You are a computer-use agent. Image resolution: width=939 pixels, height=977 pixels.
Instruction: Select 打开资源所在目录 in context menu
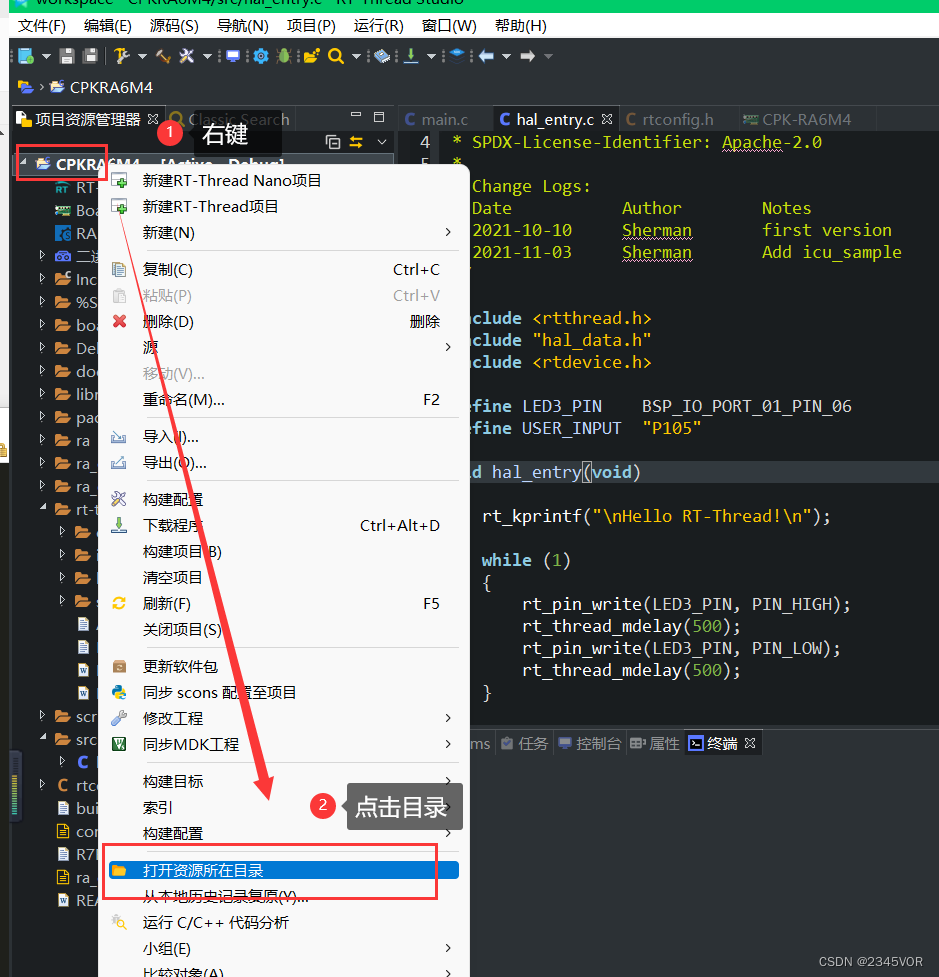[x=203, y=871]
